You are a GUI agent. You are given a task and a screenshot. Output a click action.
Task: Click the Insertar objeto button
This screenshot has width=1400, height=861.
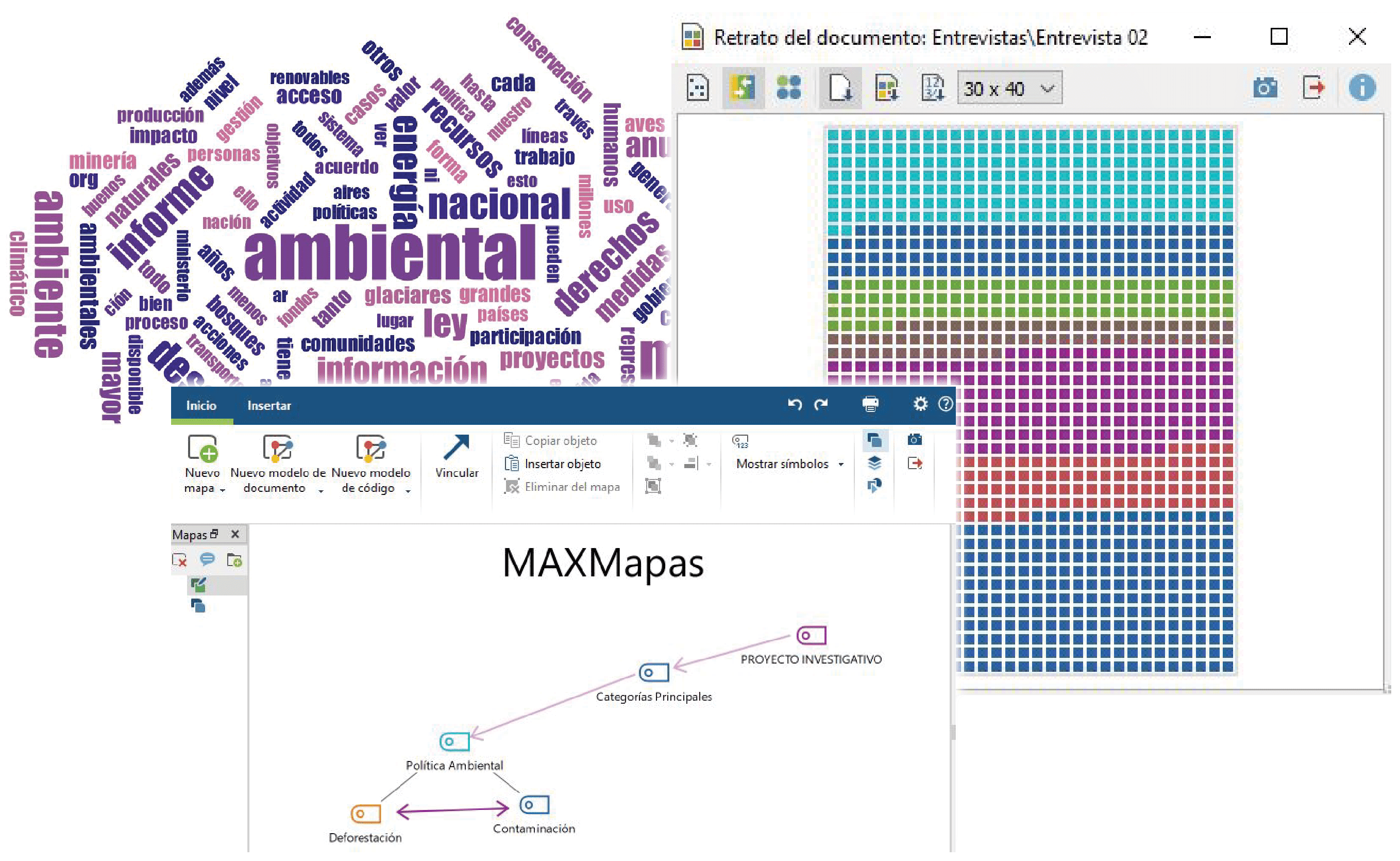[552, 464]
